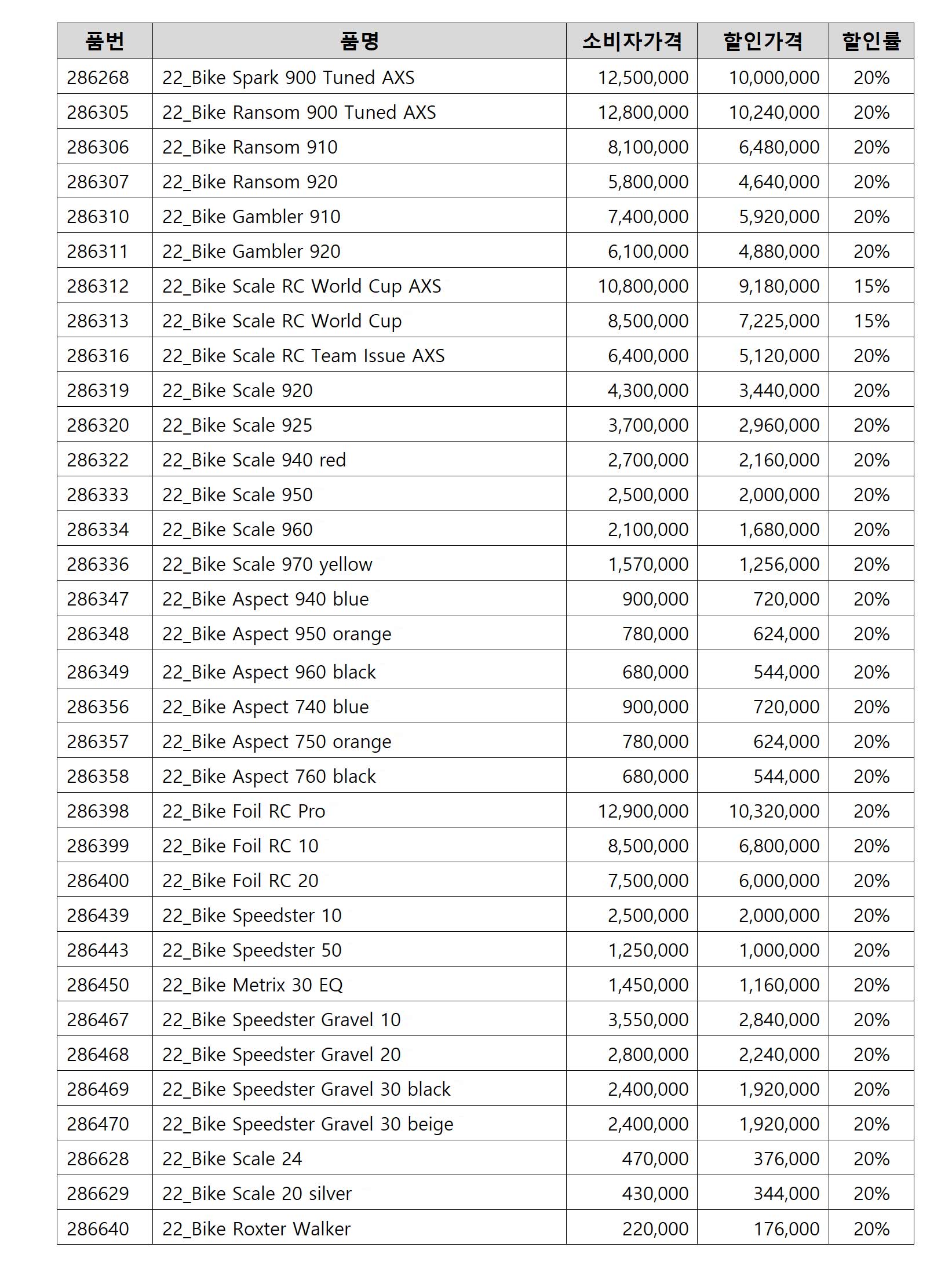Click the 할인가격 column header

tap(763, 41)
